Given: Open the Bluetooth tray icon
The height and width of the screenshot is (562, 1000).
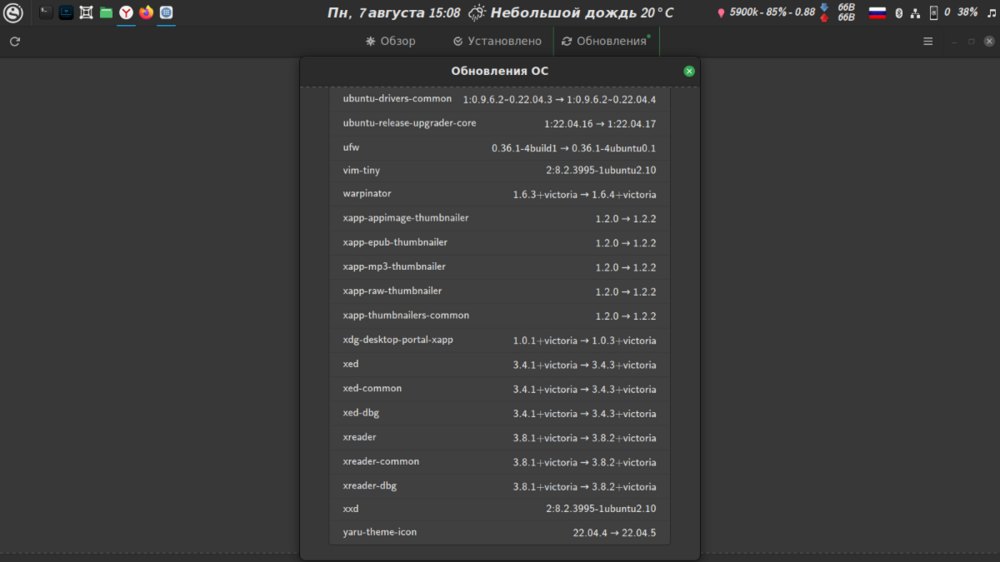Looking at the screenshot, I should pos(899,13).
